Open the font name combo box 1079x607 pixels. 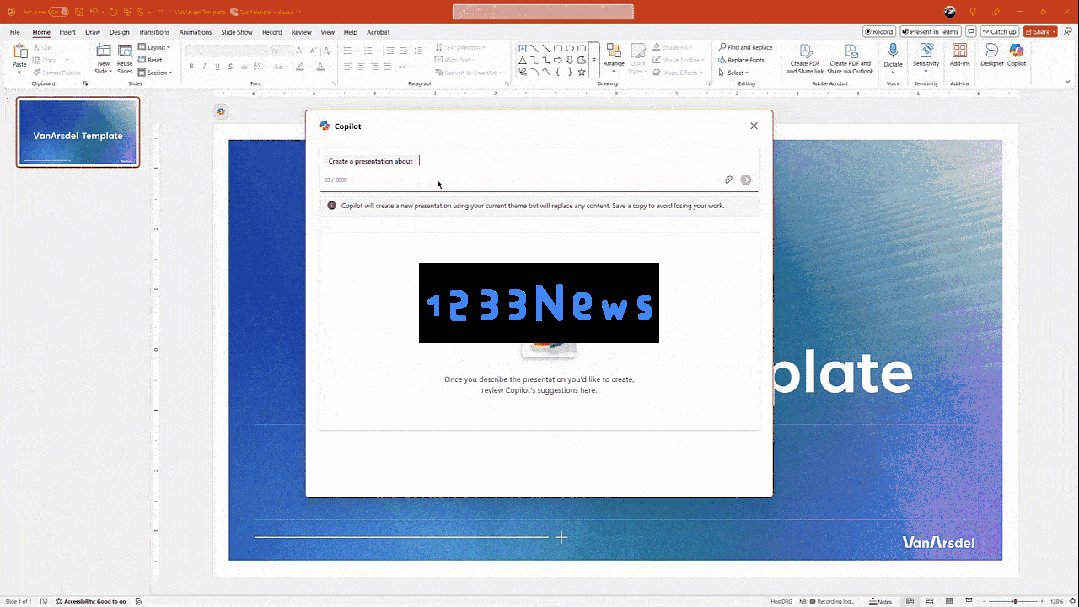click(226, 50)
